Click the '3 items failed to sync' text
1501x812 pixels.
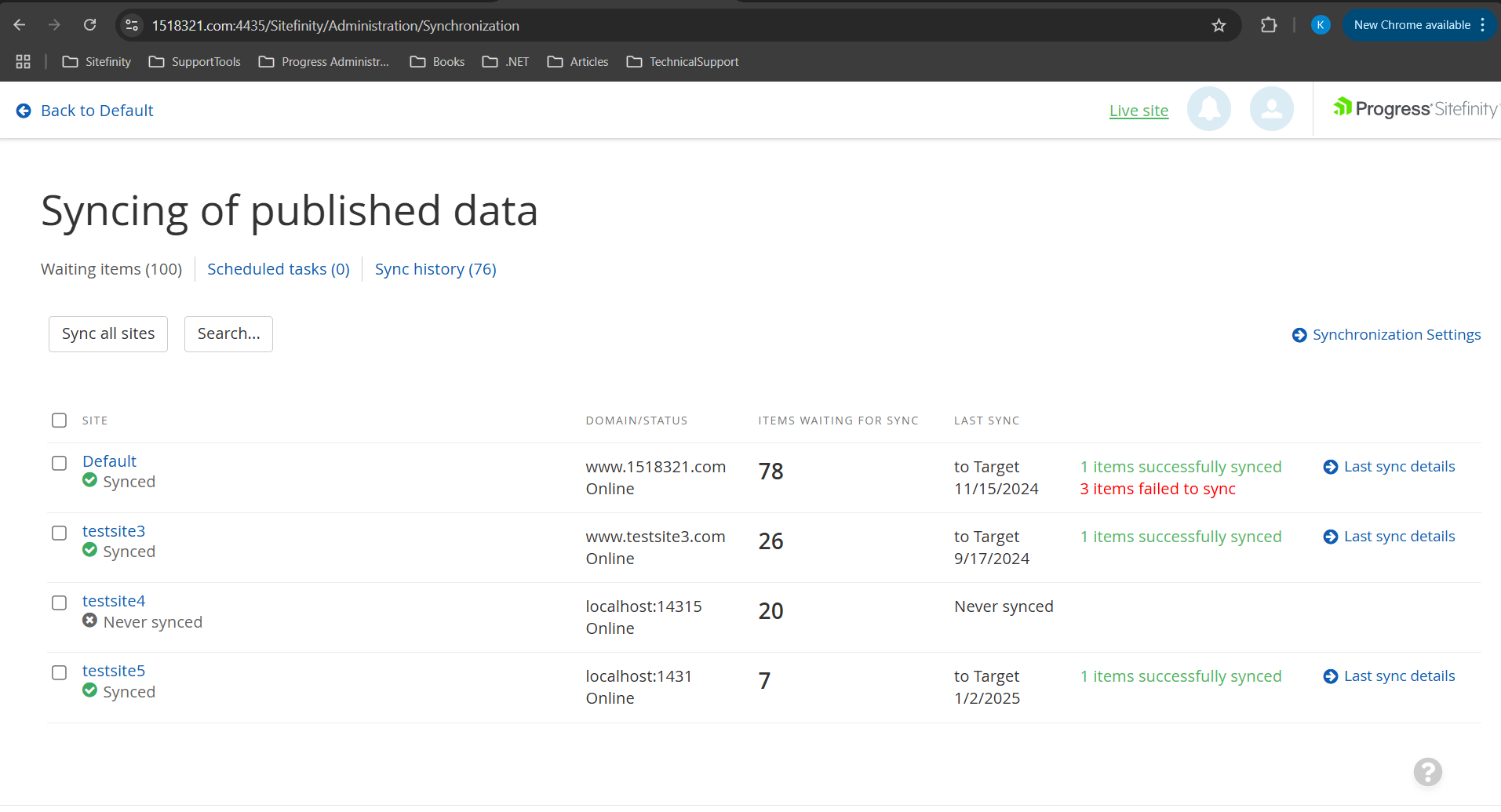click(1157, 489)
